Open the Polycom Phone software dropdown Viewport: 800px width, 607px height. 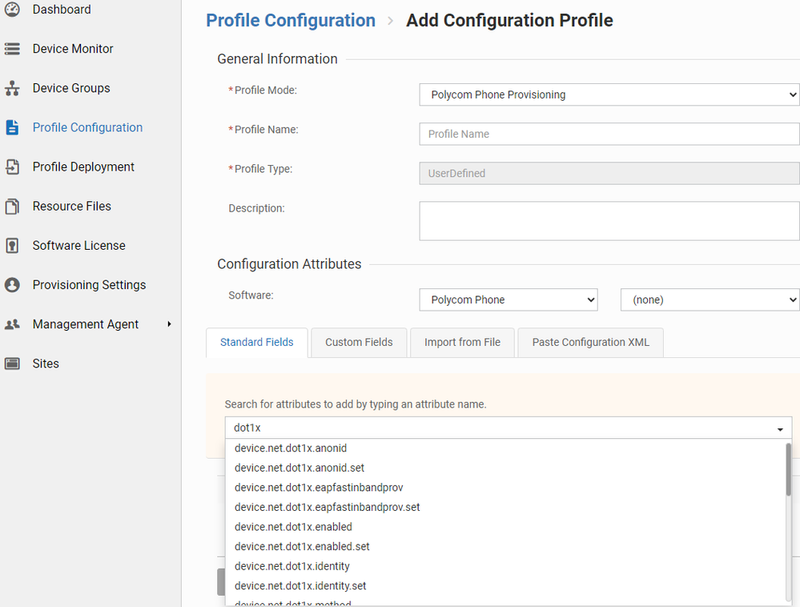[508, 300]
